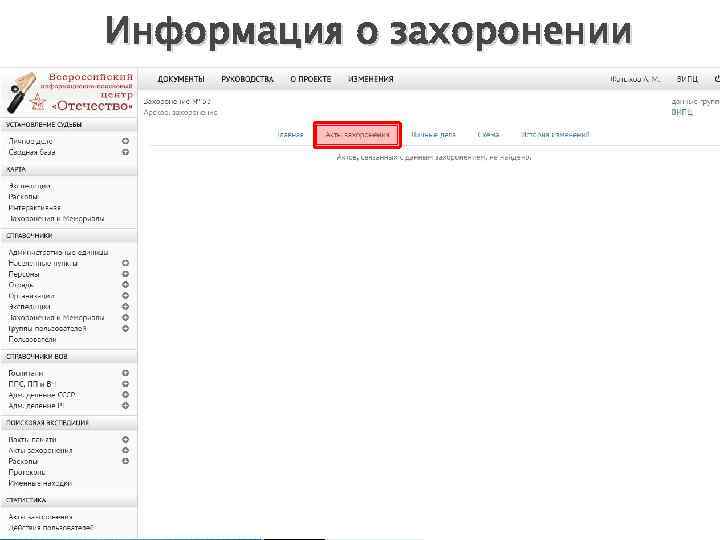Open Пользователи link
Image resolution: width=720 pixels, height=540 pixels.
pos(33,339)
